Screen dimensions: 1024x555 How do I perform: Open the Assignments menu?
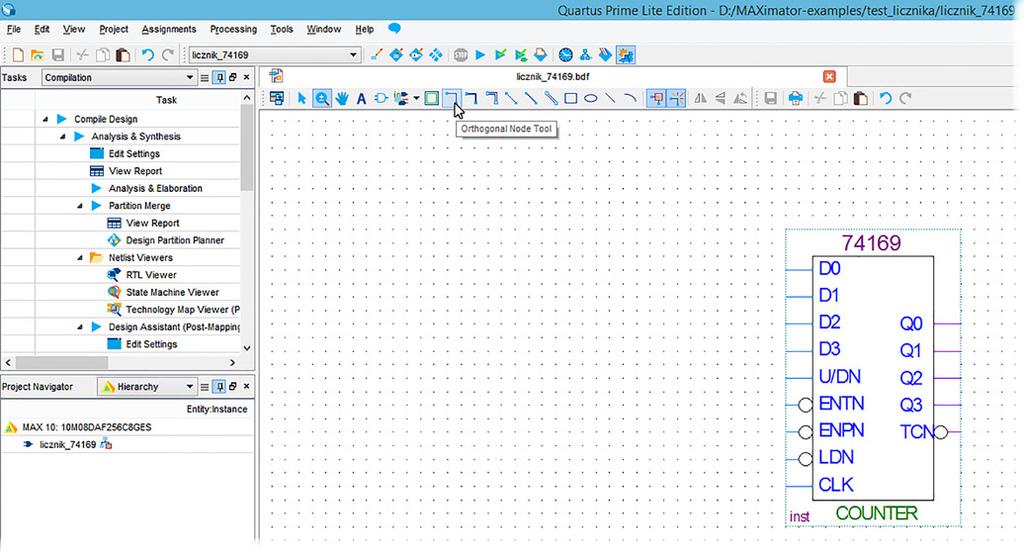pos(168,29)
